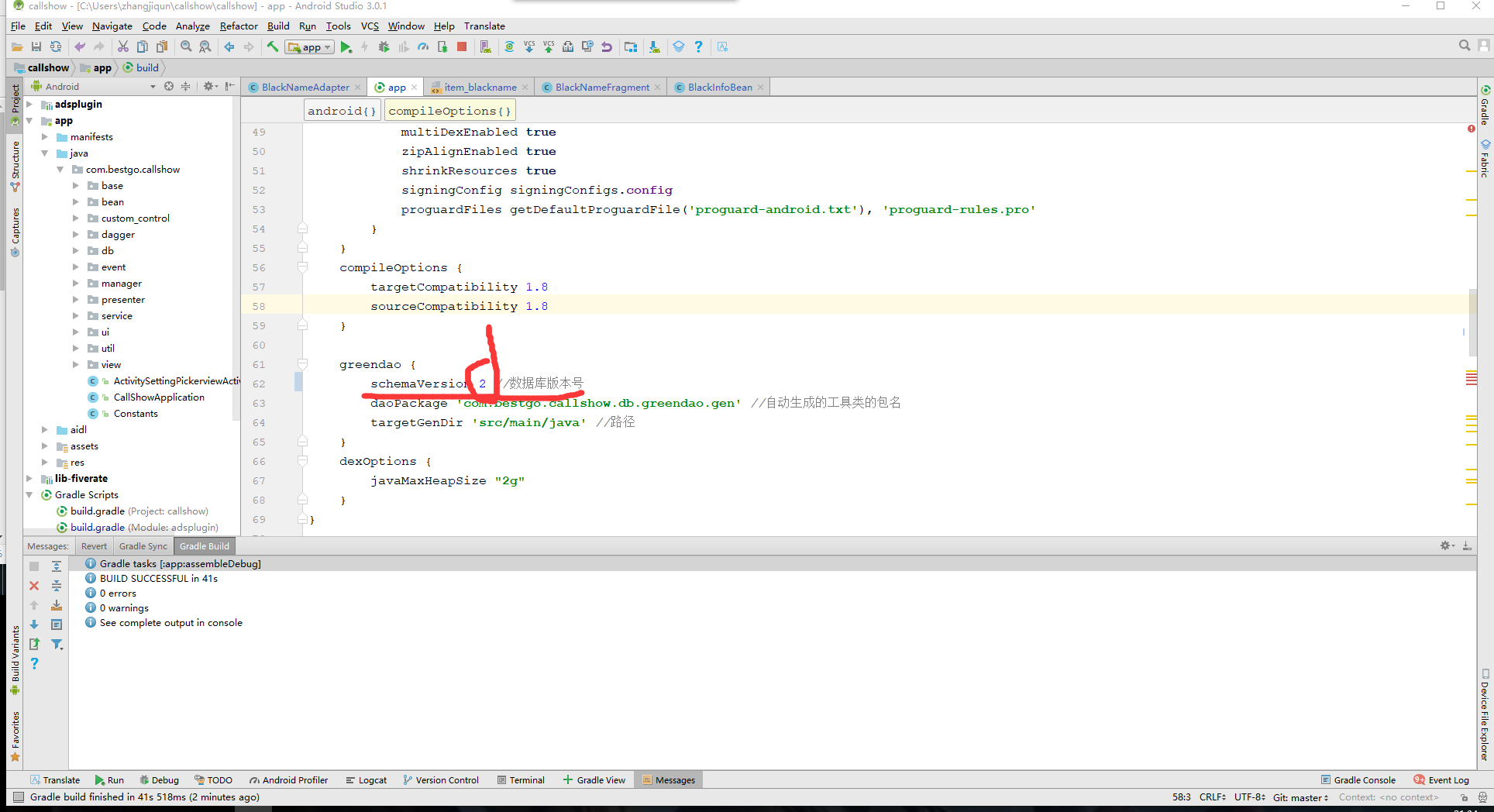Click the Search Everywhere magnifier icon
This screenshot has width=1494, height=812.
click(x=1465, y=46)
